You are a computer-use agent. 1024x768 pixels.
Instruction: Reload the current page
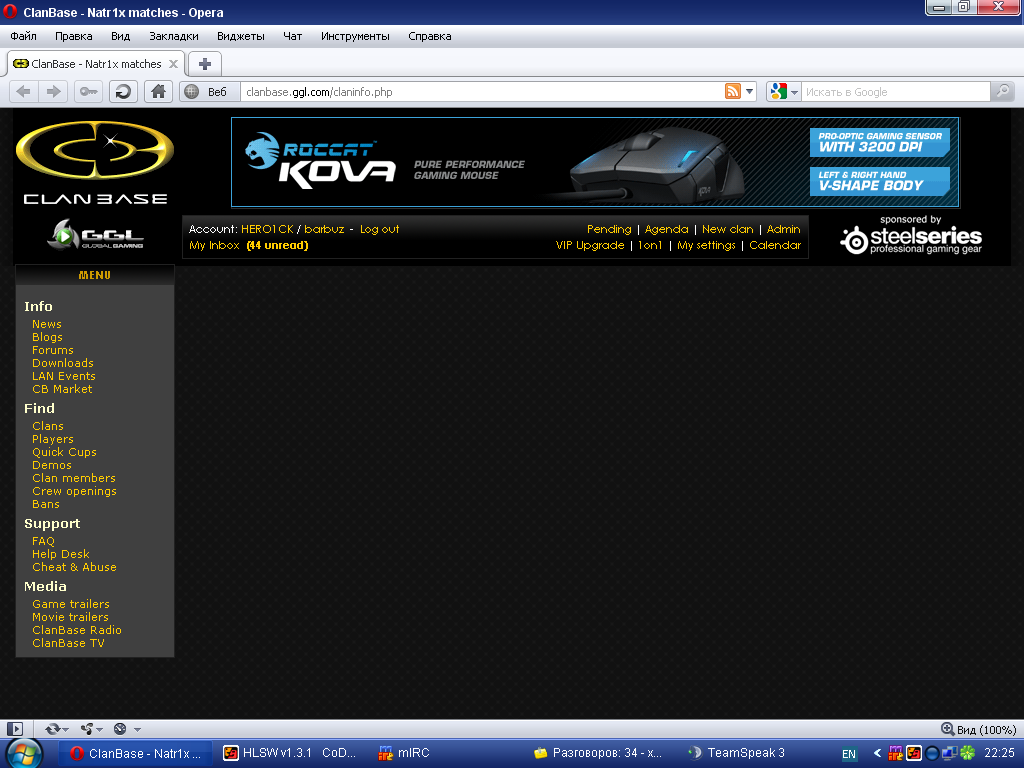coord(123,91)
